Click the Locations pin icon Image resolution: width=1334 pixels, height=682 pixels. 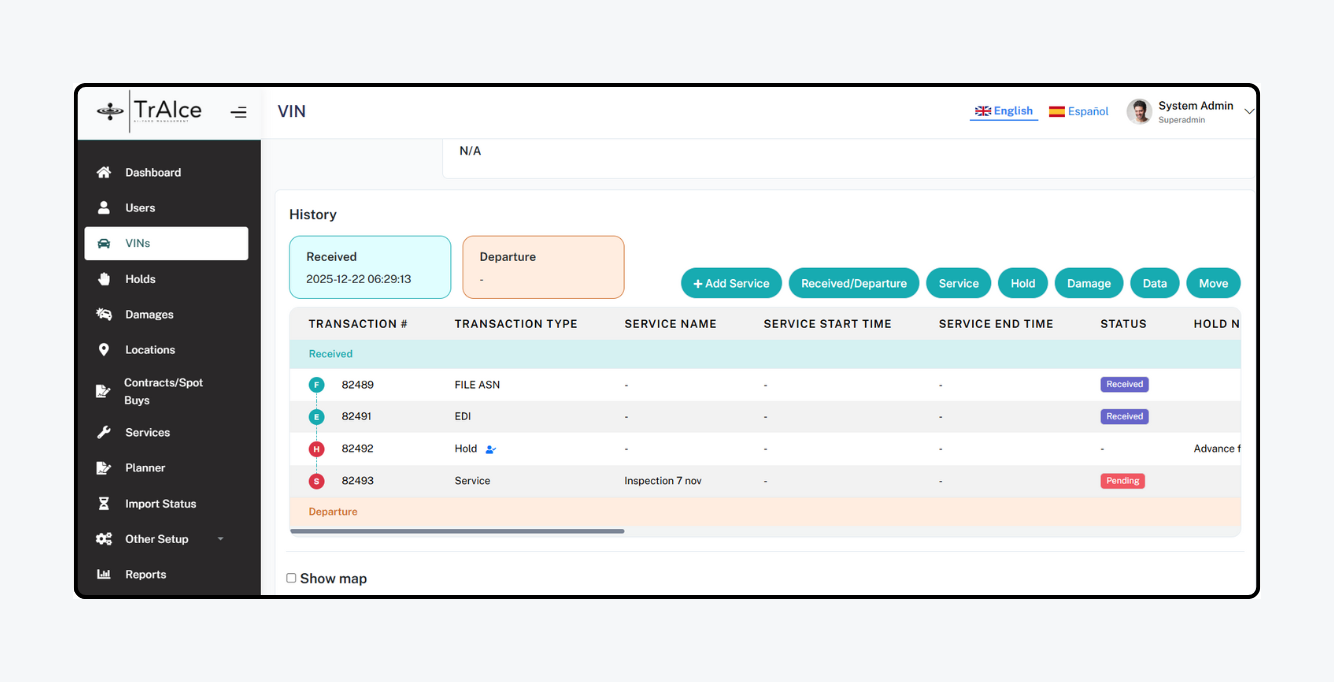(104, 350)
